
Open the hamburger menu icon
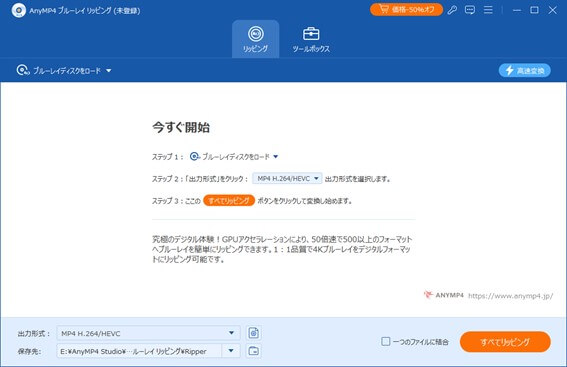[x=488, y=10]
